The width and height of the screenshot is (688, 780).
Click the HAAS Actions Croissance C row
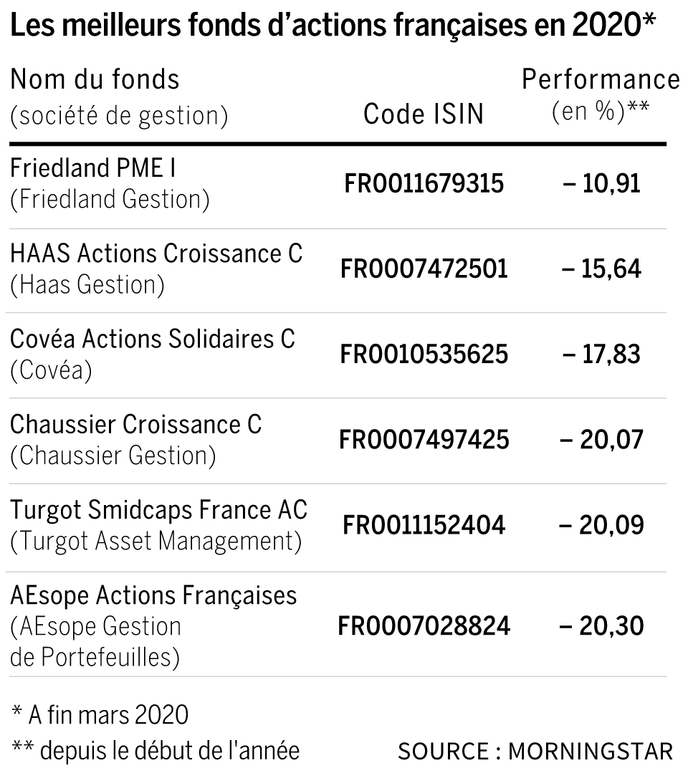tap(336, 269)
